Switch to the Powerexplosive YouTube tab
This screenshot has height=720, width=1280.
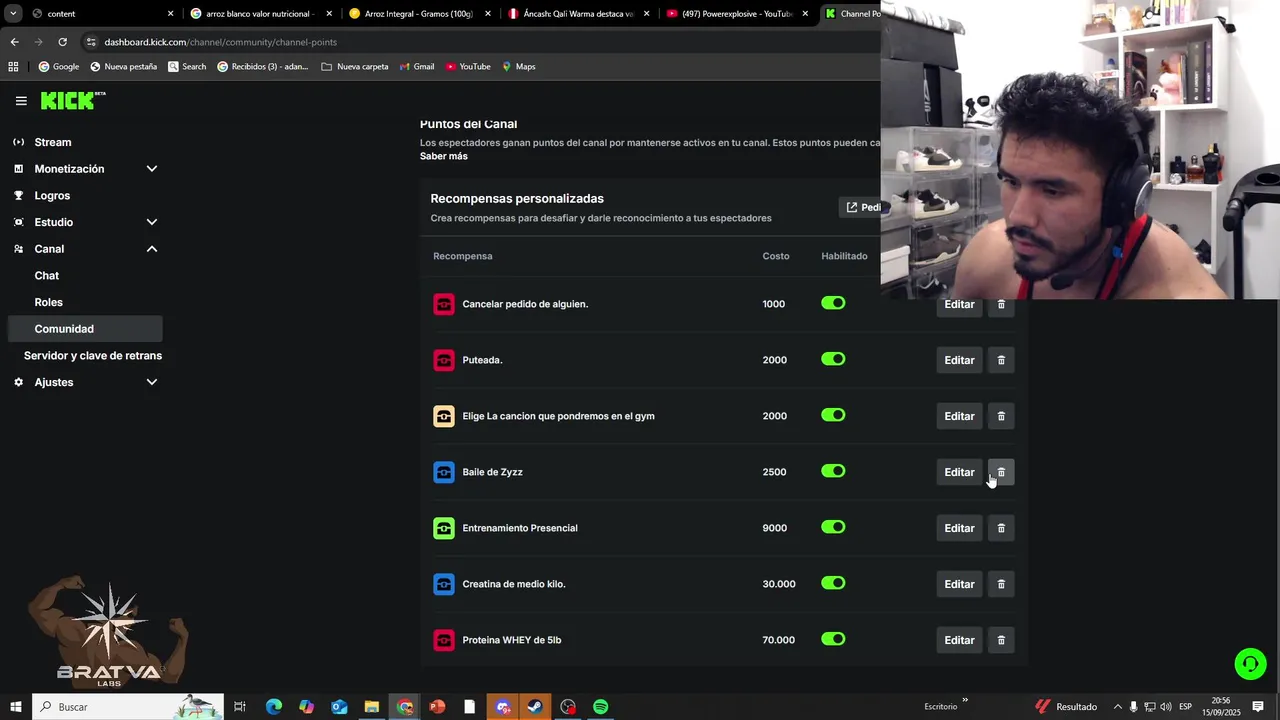pos(735,14)
